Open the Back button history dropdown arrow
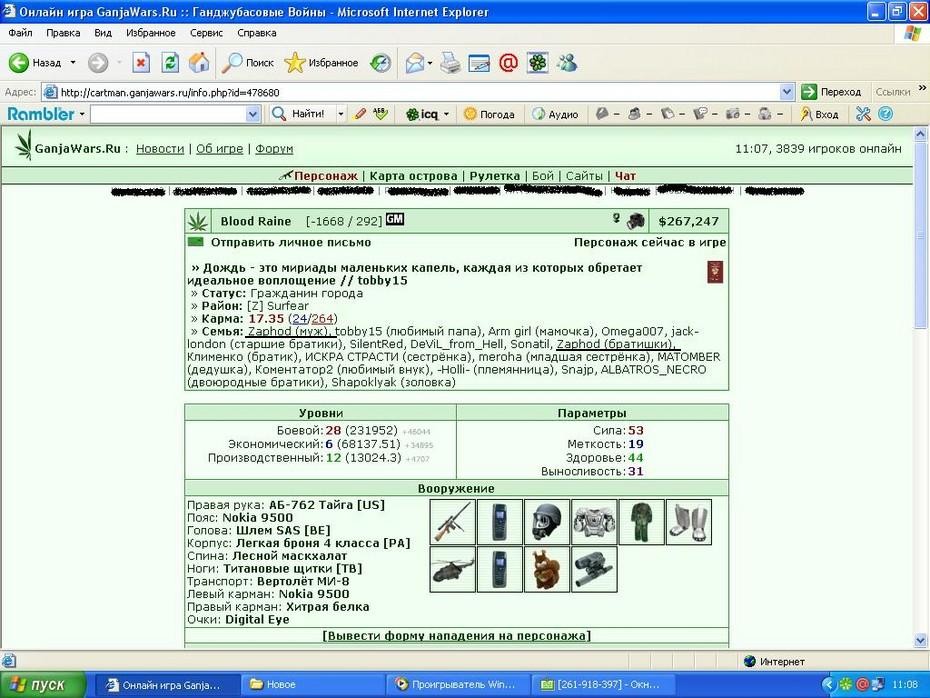The width and height of the screenshot is (930, 698). pos(73,63)
